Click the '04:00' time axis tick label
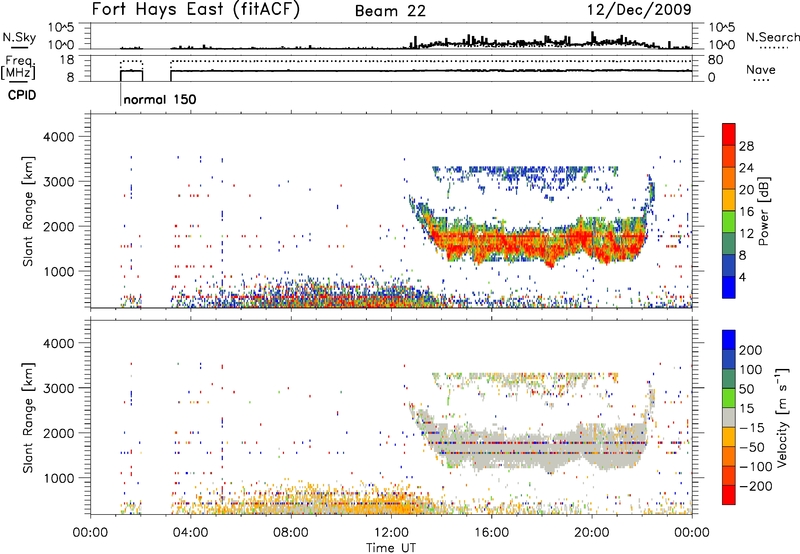The width and height of the screenshot is (800, 554). point(191,533)
